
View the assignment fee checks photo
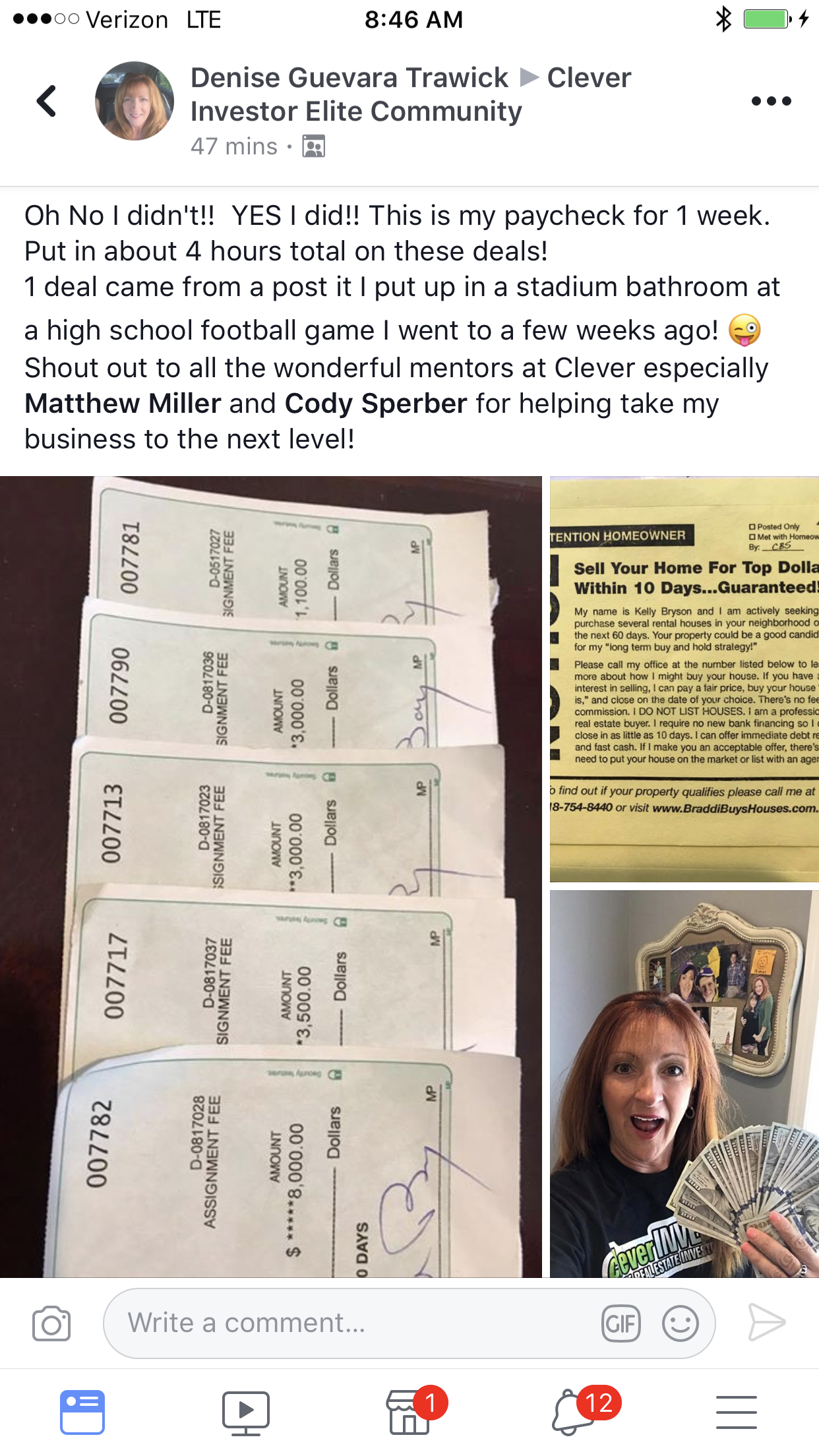point(270,876)
